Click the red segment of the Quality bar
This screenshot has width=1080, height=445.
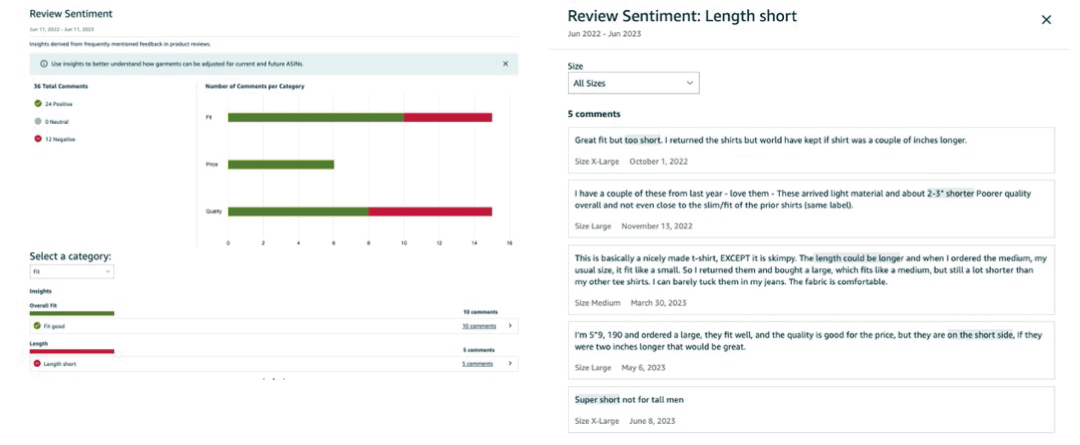pos(430,212)
